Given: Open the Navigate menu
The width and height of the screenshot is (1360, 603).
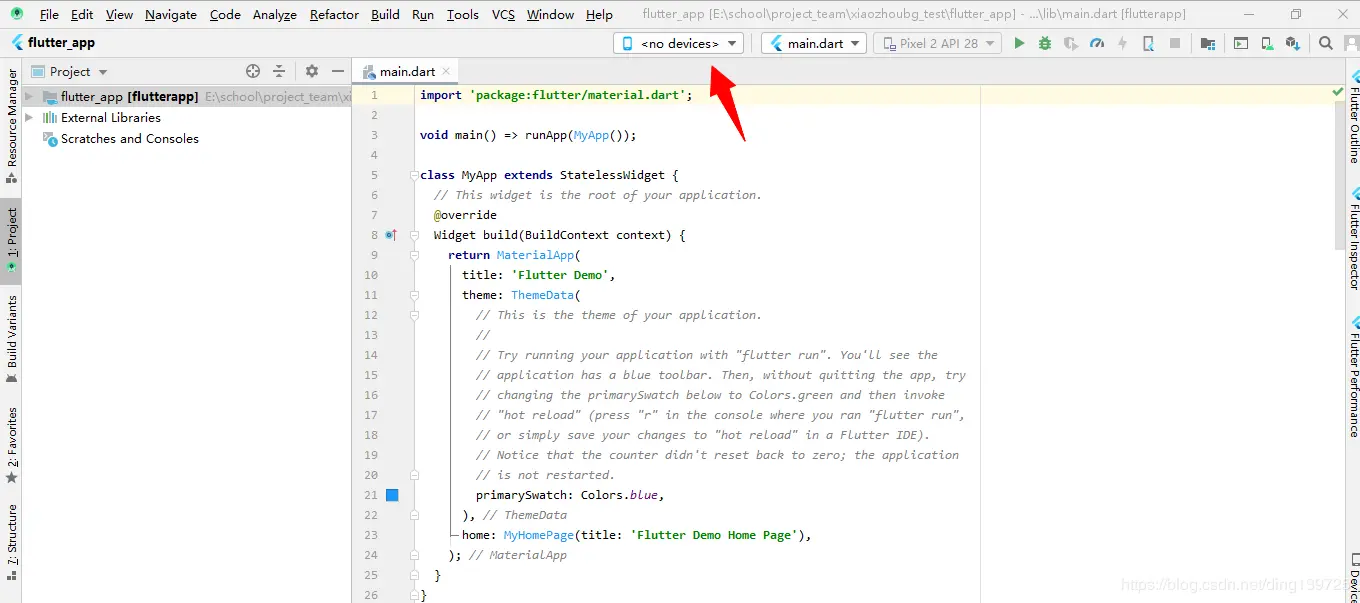Looking at the screenshot, I should (170, 15).
